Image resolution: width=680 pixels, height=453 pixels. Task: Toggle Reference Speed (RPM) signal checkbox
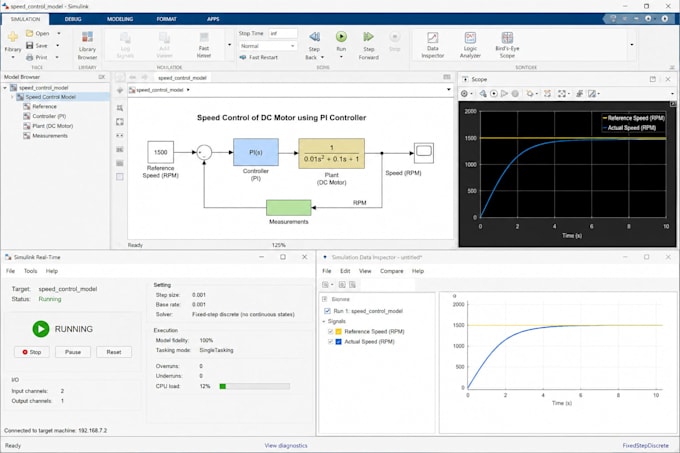pos(330,332)
